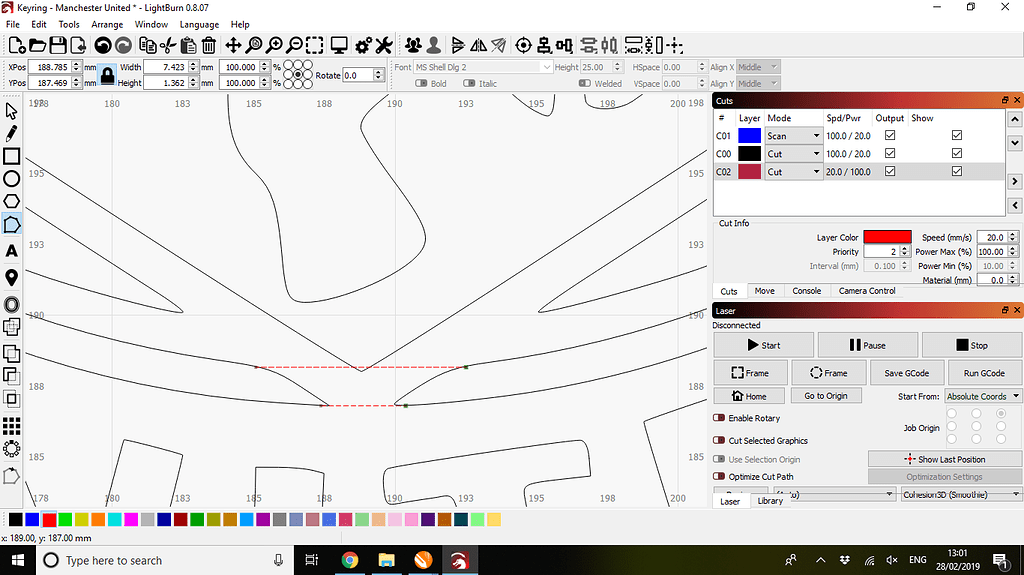The height and width of the screenshot is (575, 1024).
Task: Enable Cut Selected Graphics toggle
Action: point(719,440)
